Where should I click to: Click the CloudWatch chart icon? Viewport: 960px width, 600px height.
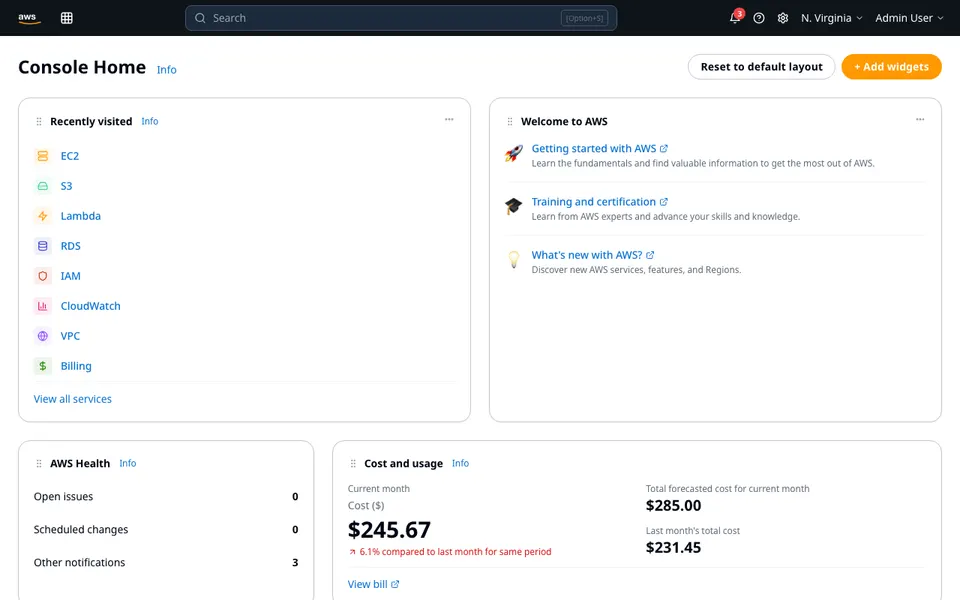pos(42,306)
